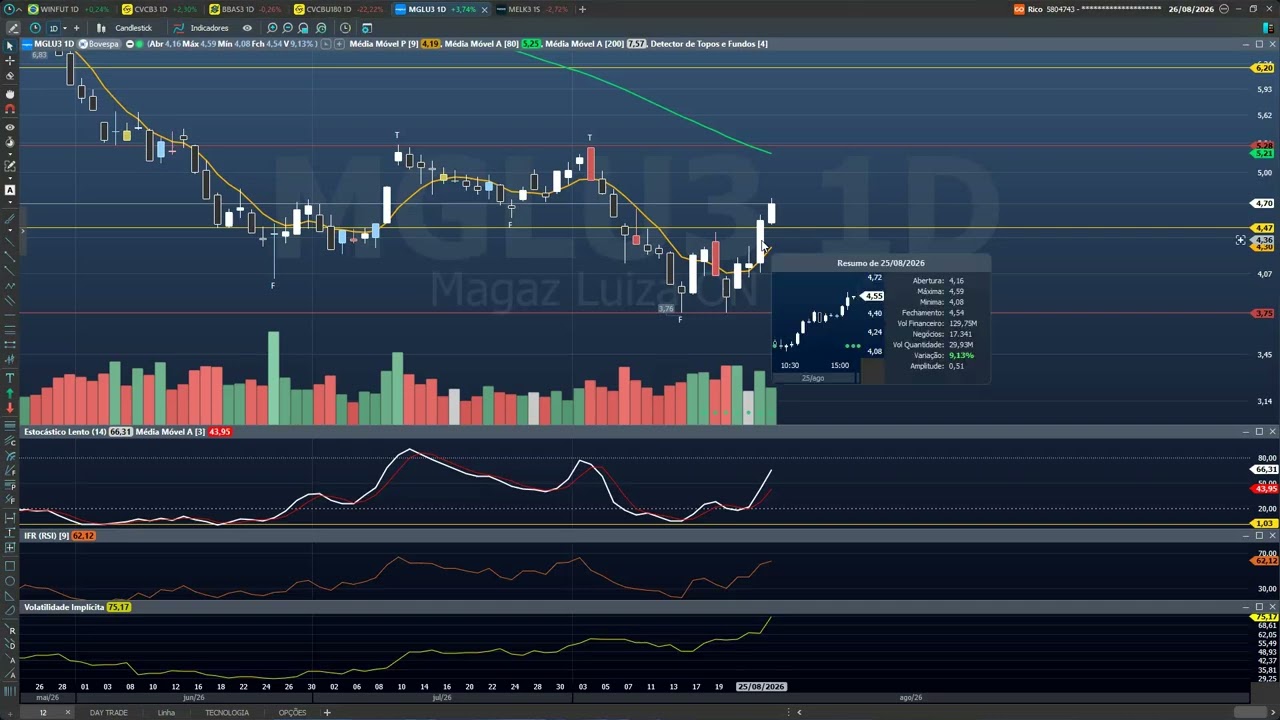The image size is (1280, 720).
Task: Close the Volatilidade Implícita panel
Action: pyautogui.click(x=1272, y=607)
